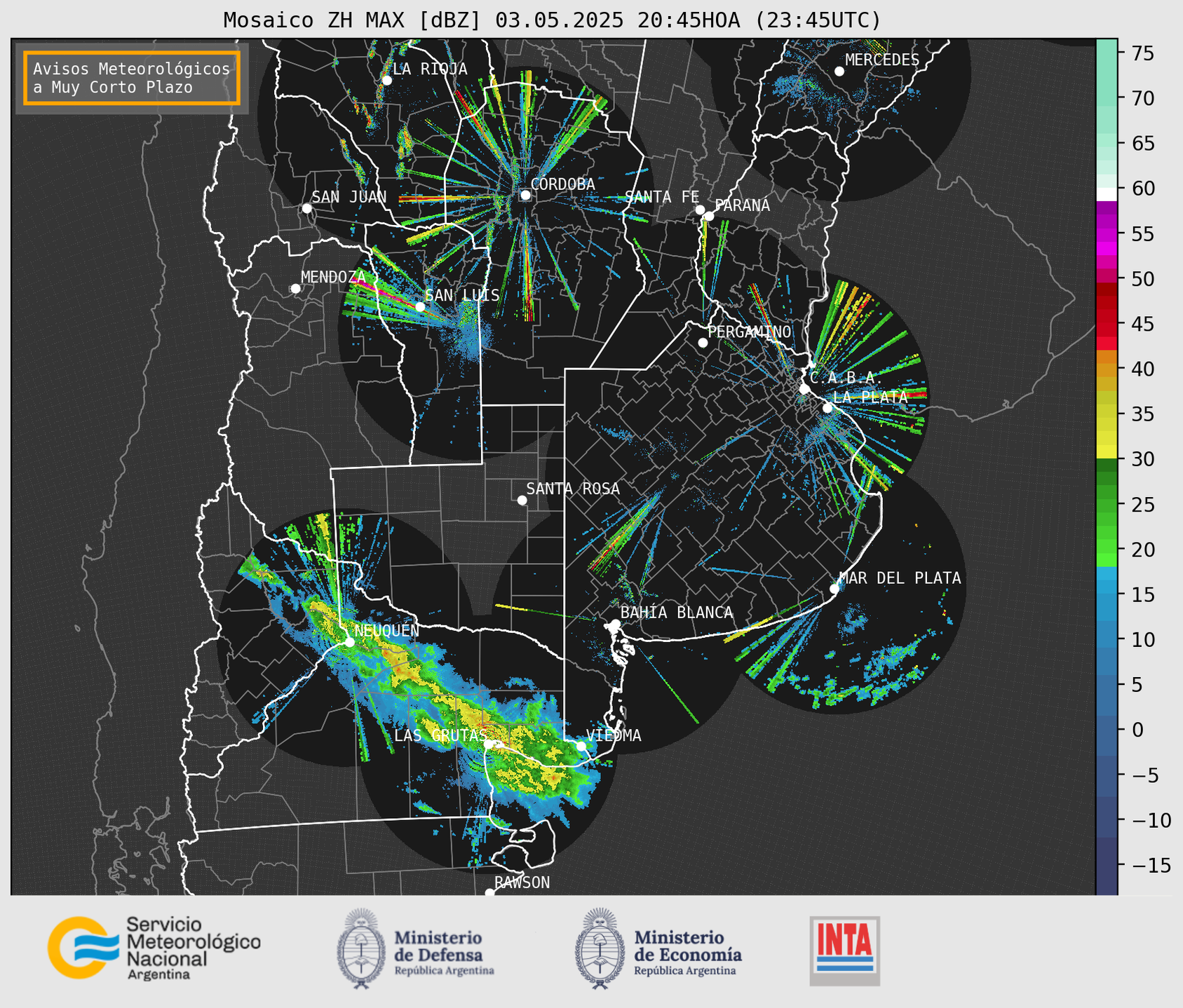Click the 55 dBZ magenta band on color bar
The image size is (1183, 1008).
coord(1107,234)
